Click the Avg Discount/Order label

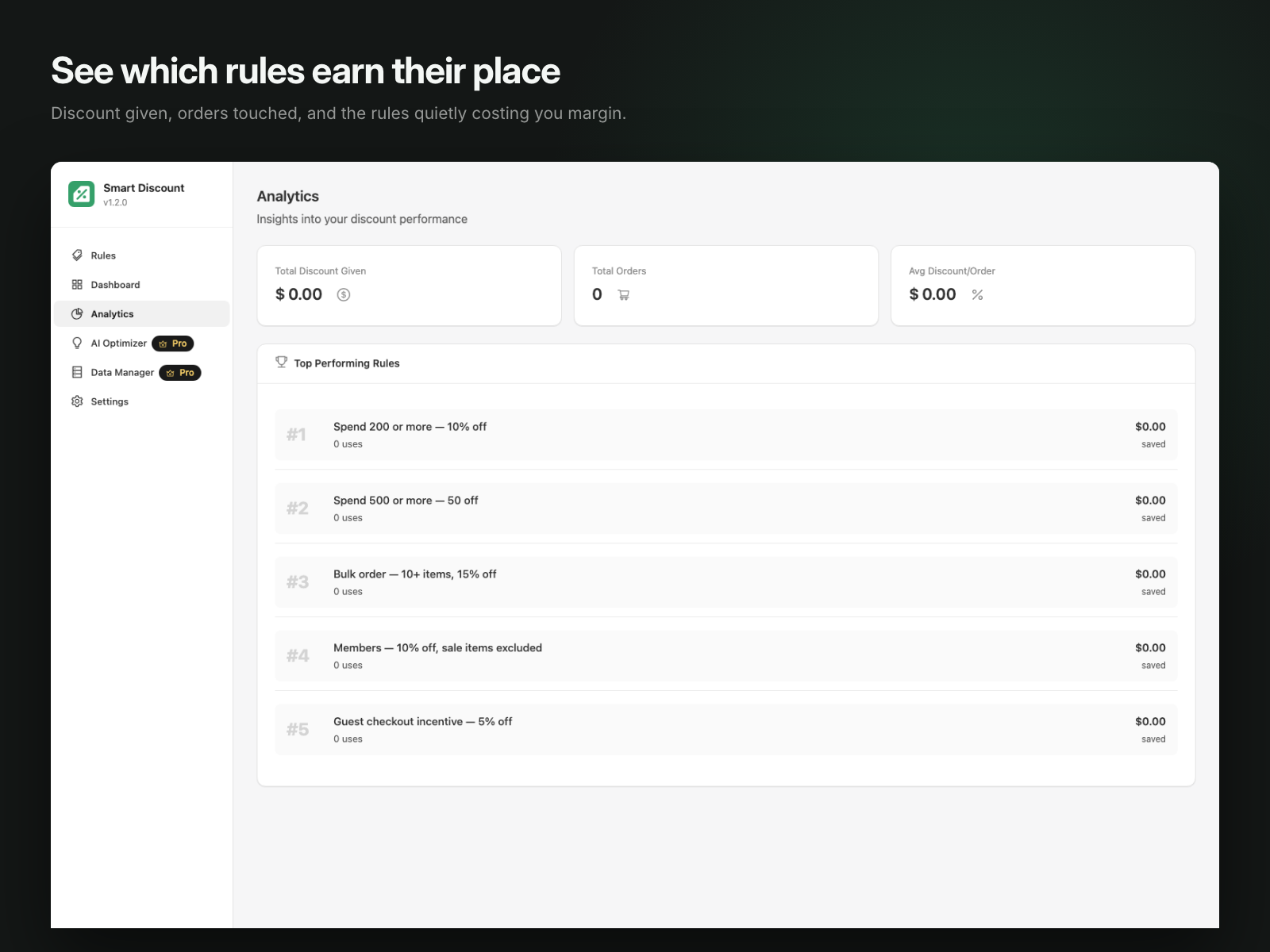pos(952,271)
